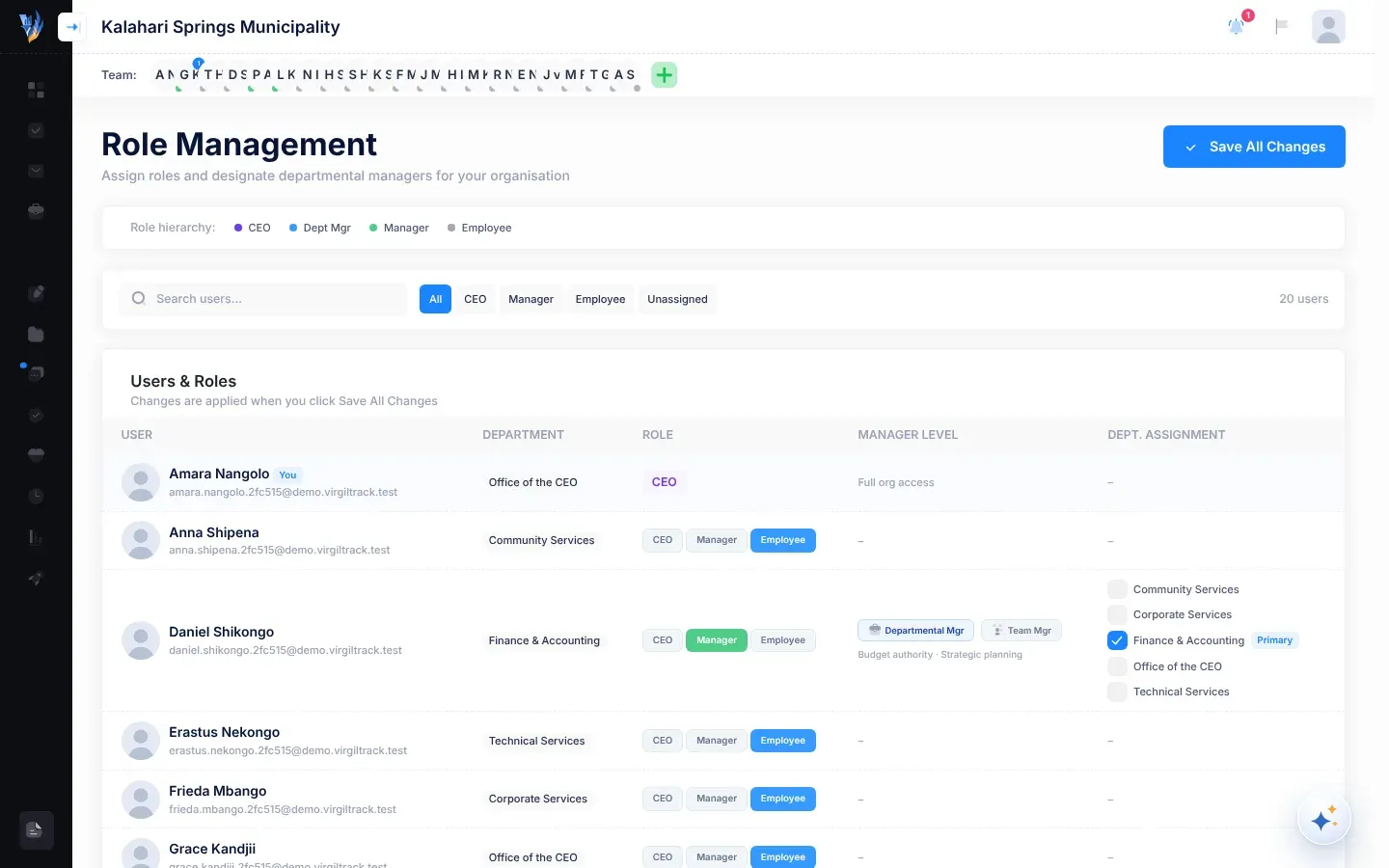This screenshot has height=868, width=1389.
Task: Uncheck Finance & Accounting department assignment
Action: coord(1117,640)
